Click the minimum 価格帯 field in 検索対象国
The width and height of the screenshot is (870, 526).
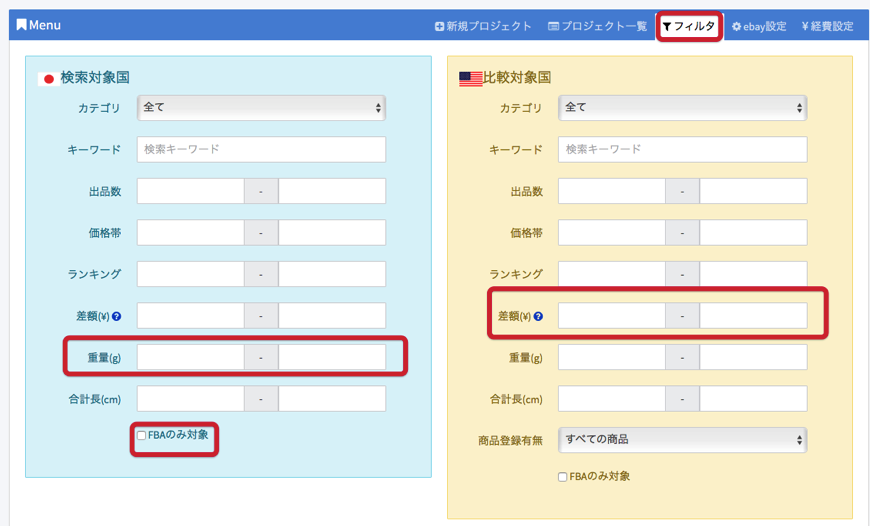[x=190, y=233]
